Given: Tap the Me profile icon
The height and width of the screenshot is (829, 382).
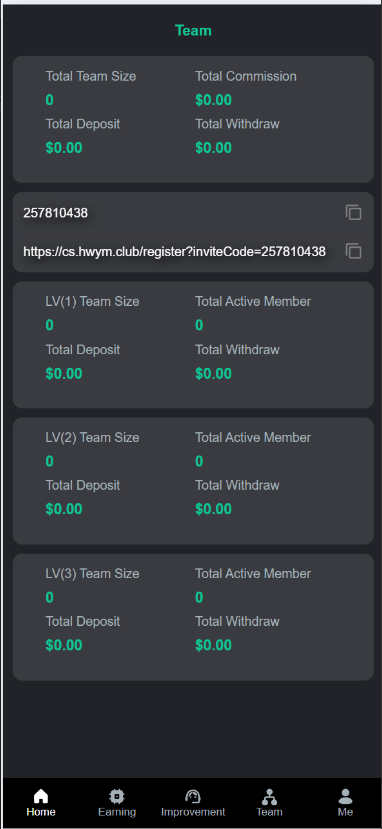Looking at the screenshot, I should [x=345, y=796].
